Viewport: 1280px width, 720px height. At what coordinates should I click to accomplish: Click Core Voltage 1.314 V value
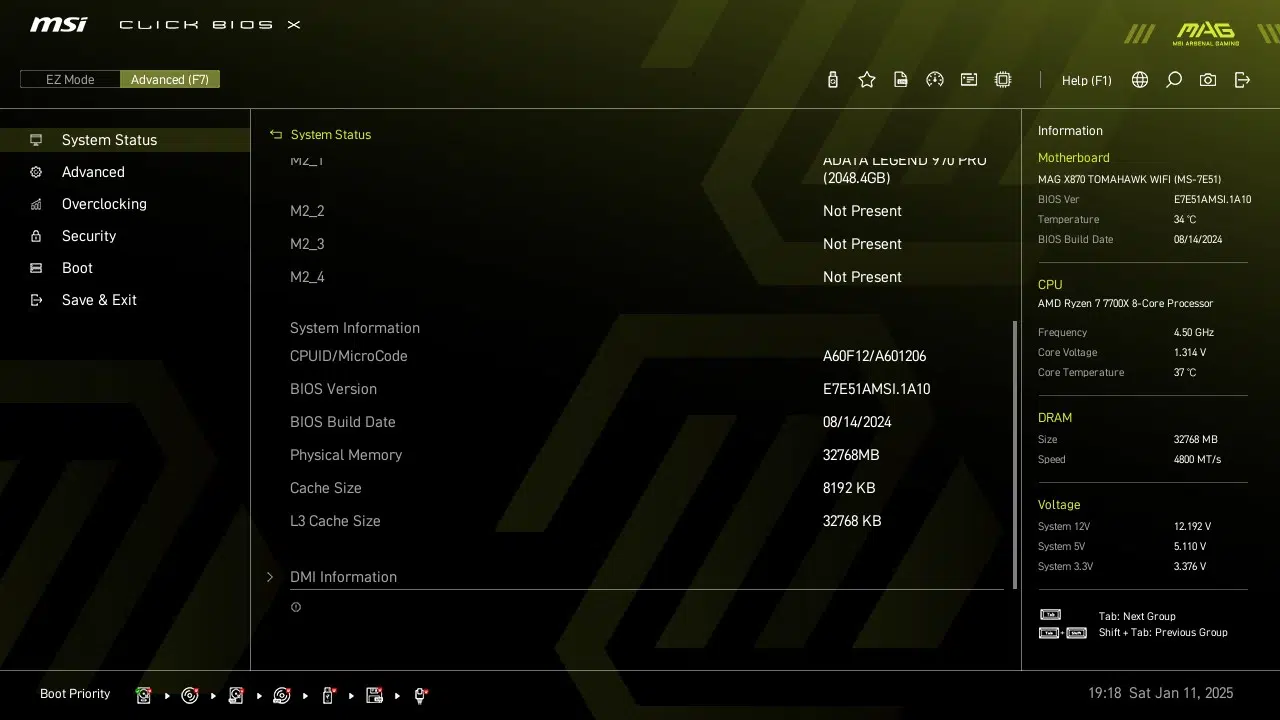point(1190,353)
